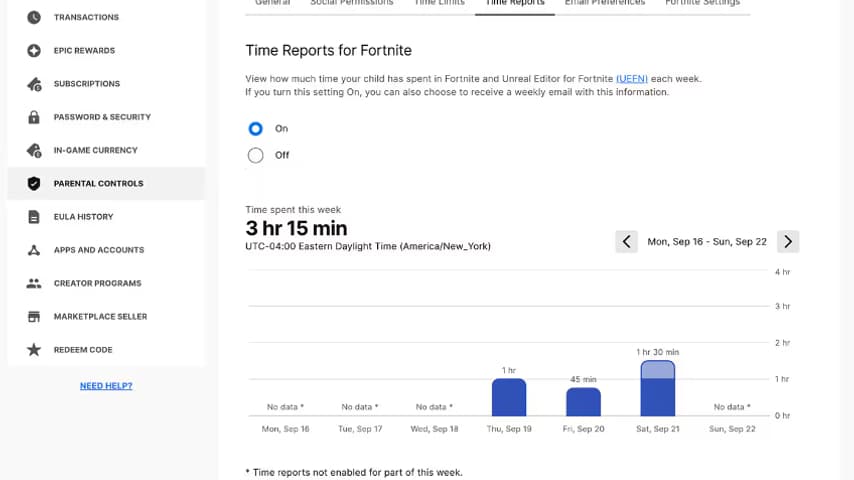Click the '45 min' bar label

click(x=583, y=379)
